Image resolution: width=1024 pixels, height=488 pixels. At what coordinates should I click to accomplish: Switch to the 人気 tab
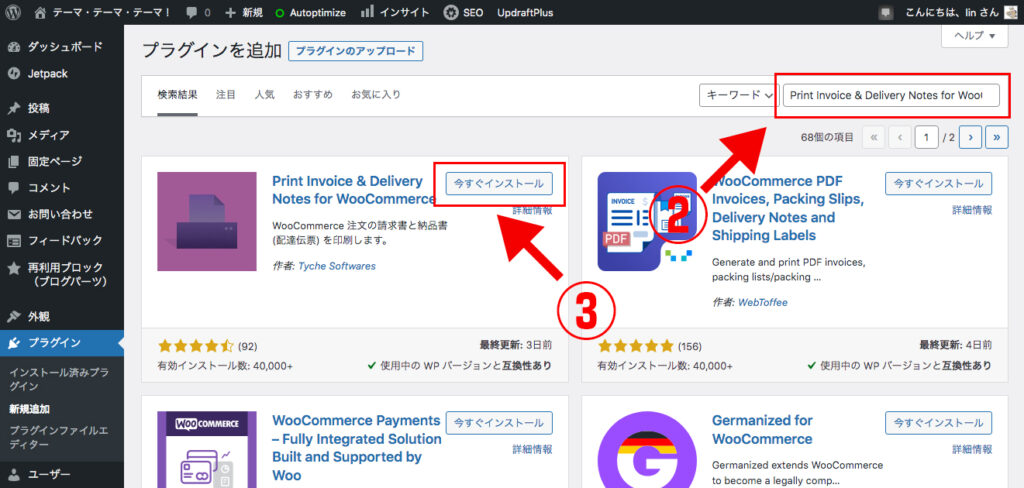click(x=264, y=95)
